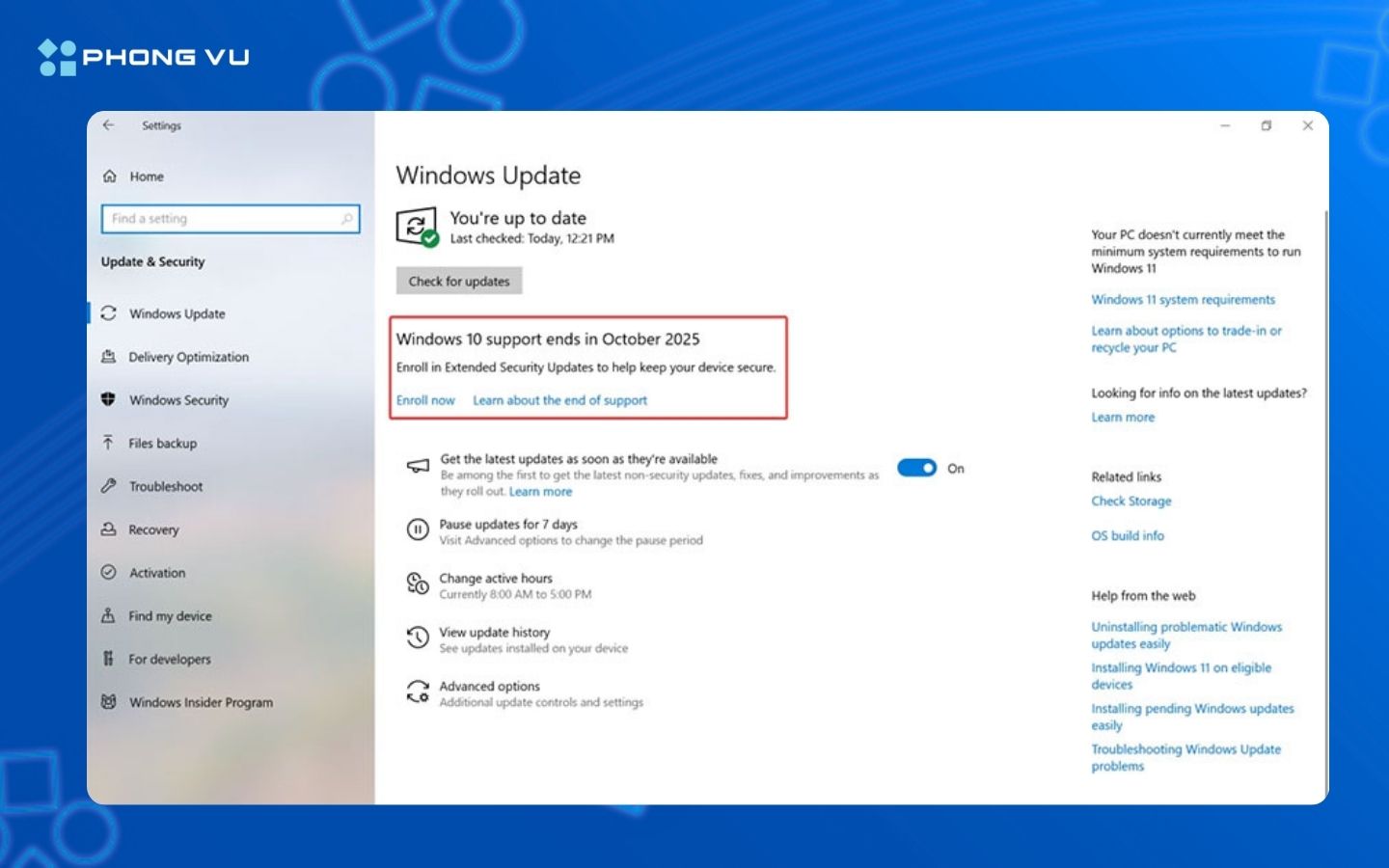Click the search magnifier icon
1389x868 pixels.
point(347,219)
